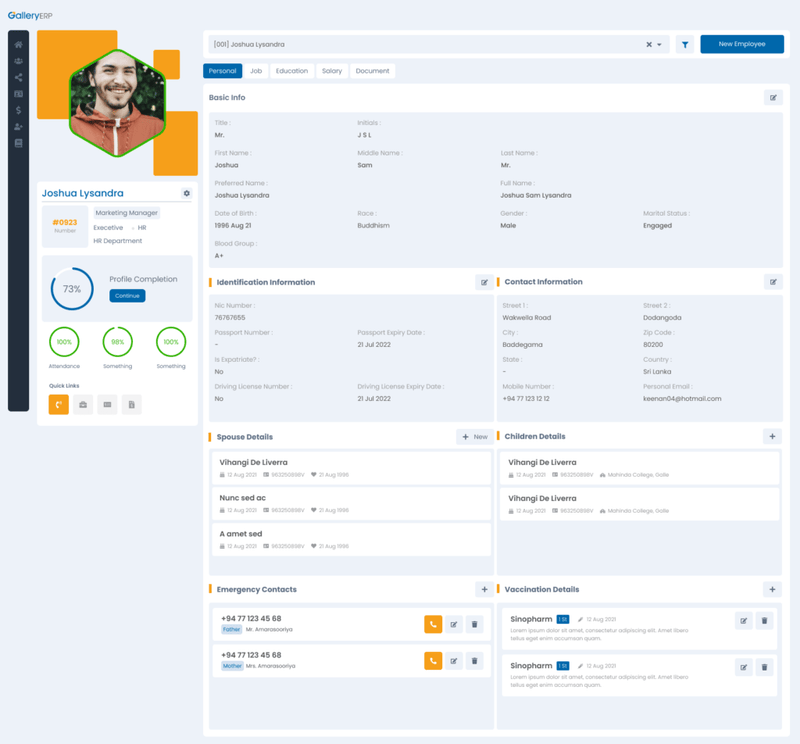Click the share icon in the sidebar
Viewport: 800px width, 744px height.
pos(18,78)
